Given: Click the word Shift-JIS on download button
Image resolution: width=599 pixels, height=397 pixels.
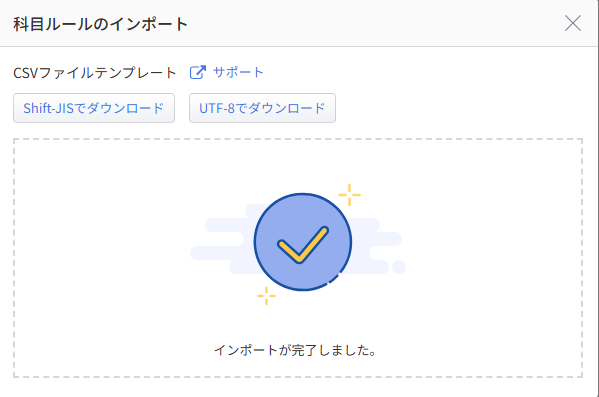Looking at the screenshot, I should coord(48,108).
